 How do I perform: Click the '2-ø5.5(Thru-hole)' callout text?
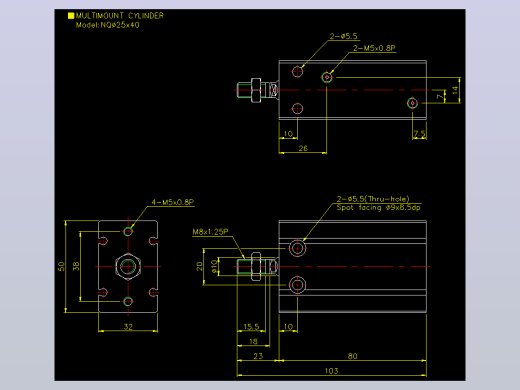(x=373, y=199)
